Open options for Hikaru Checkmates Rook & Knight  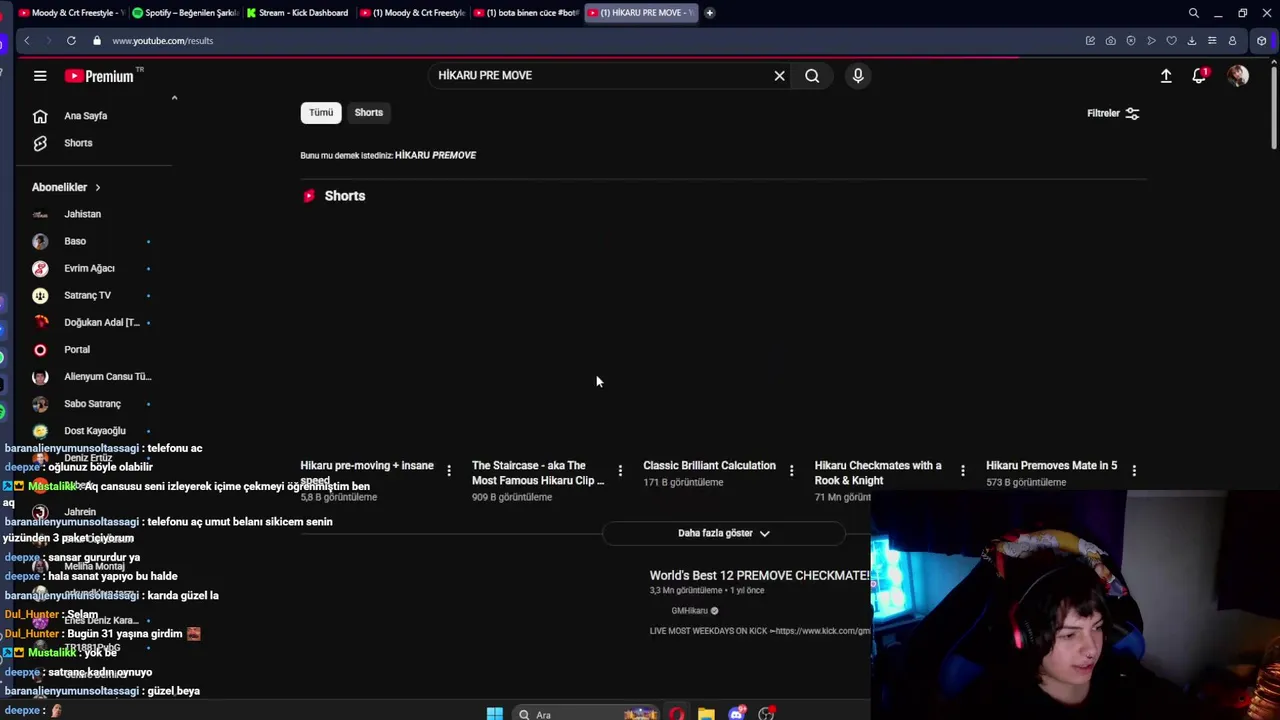(x=963, y=470)
